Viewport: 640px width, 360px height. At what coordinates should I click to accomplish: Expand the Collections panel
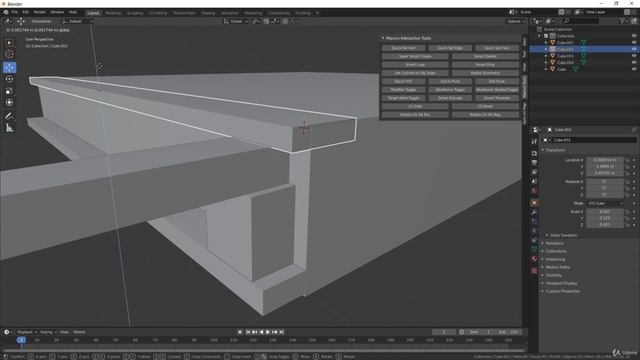tap(556, 251)
